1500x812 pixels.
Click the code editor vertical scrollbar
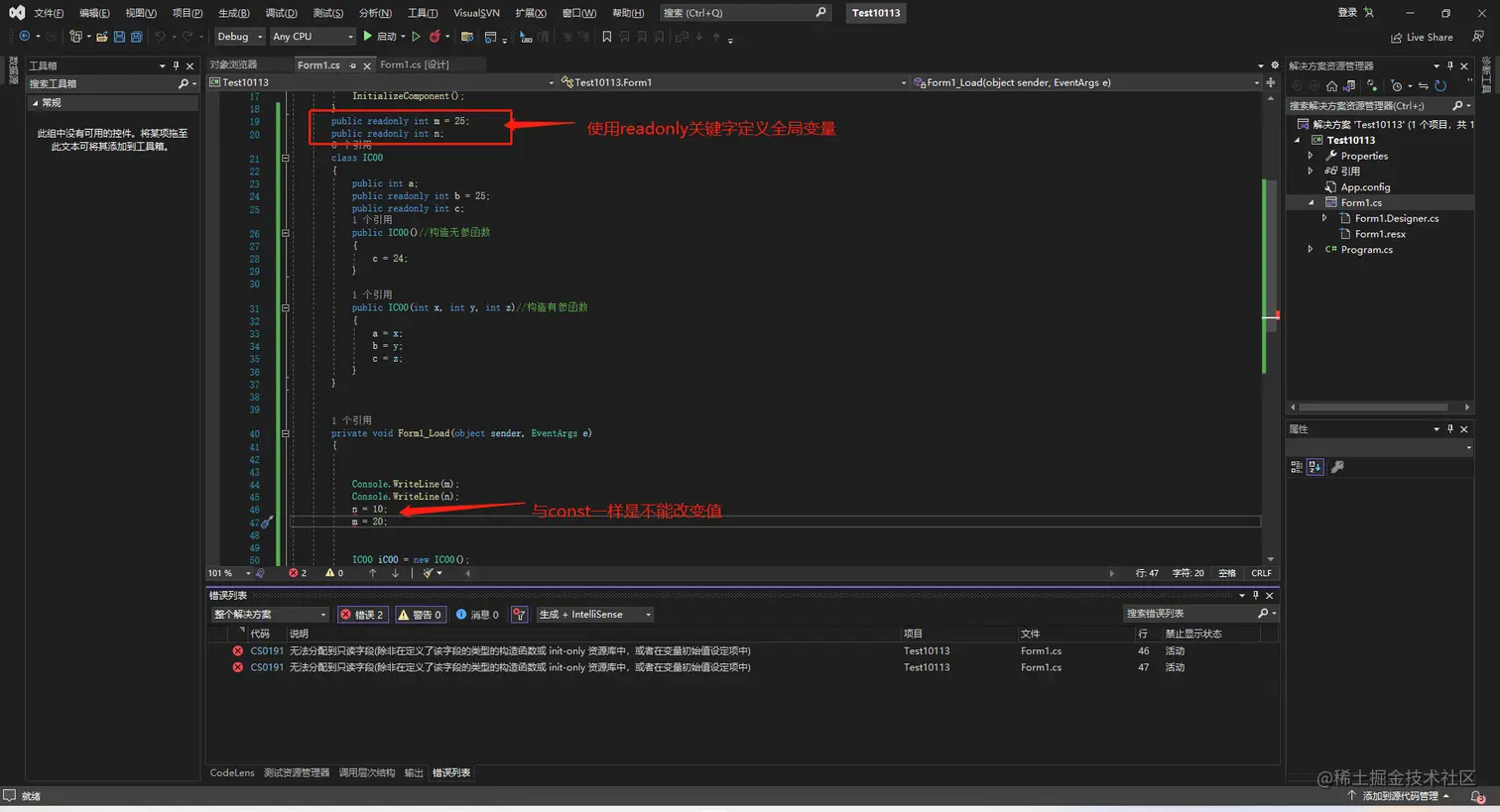tap(1271, 327)
